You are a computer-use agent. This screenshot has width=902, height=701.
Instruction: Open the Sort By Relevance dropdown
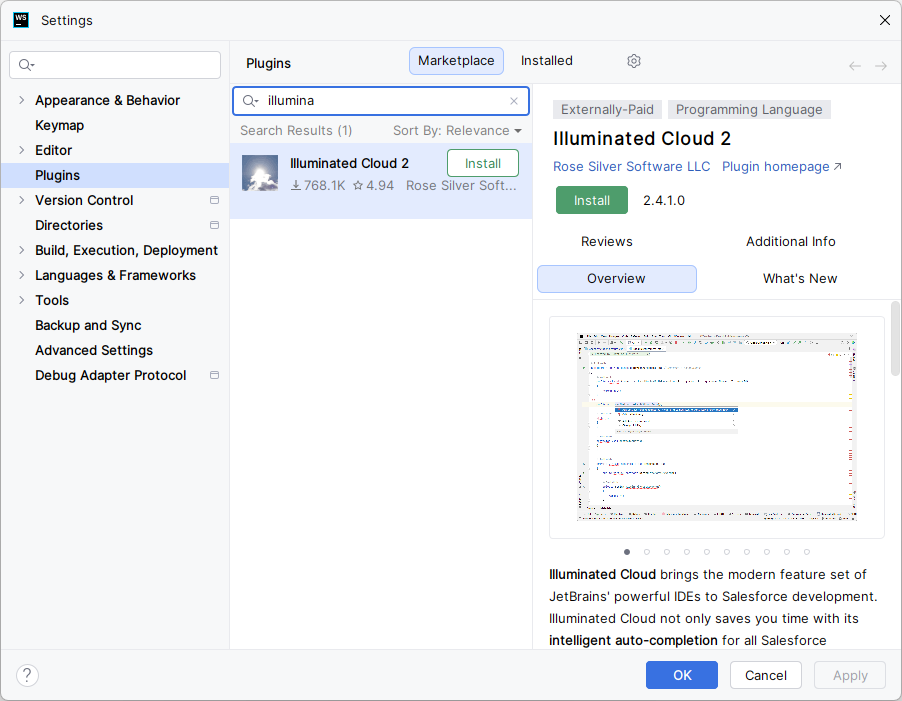pyautogui.click(x=457, y=131)
